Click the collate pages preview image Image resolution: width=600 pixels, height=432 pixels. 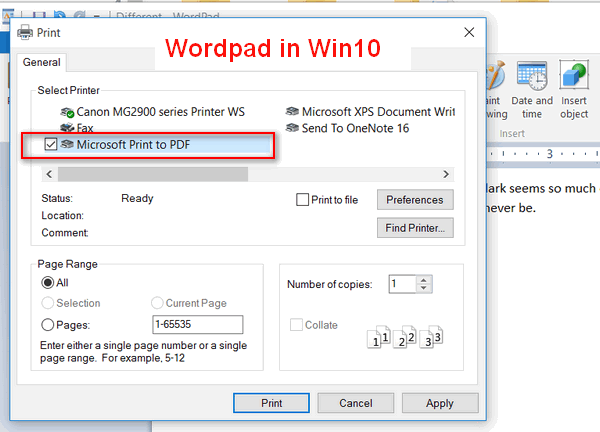click(405, 337)
